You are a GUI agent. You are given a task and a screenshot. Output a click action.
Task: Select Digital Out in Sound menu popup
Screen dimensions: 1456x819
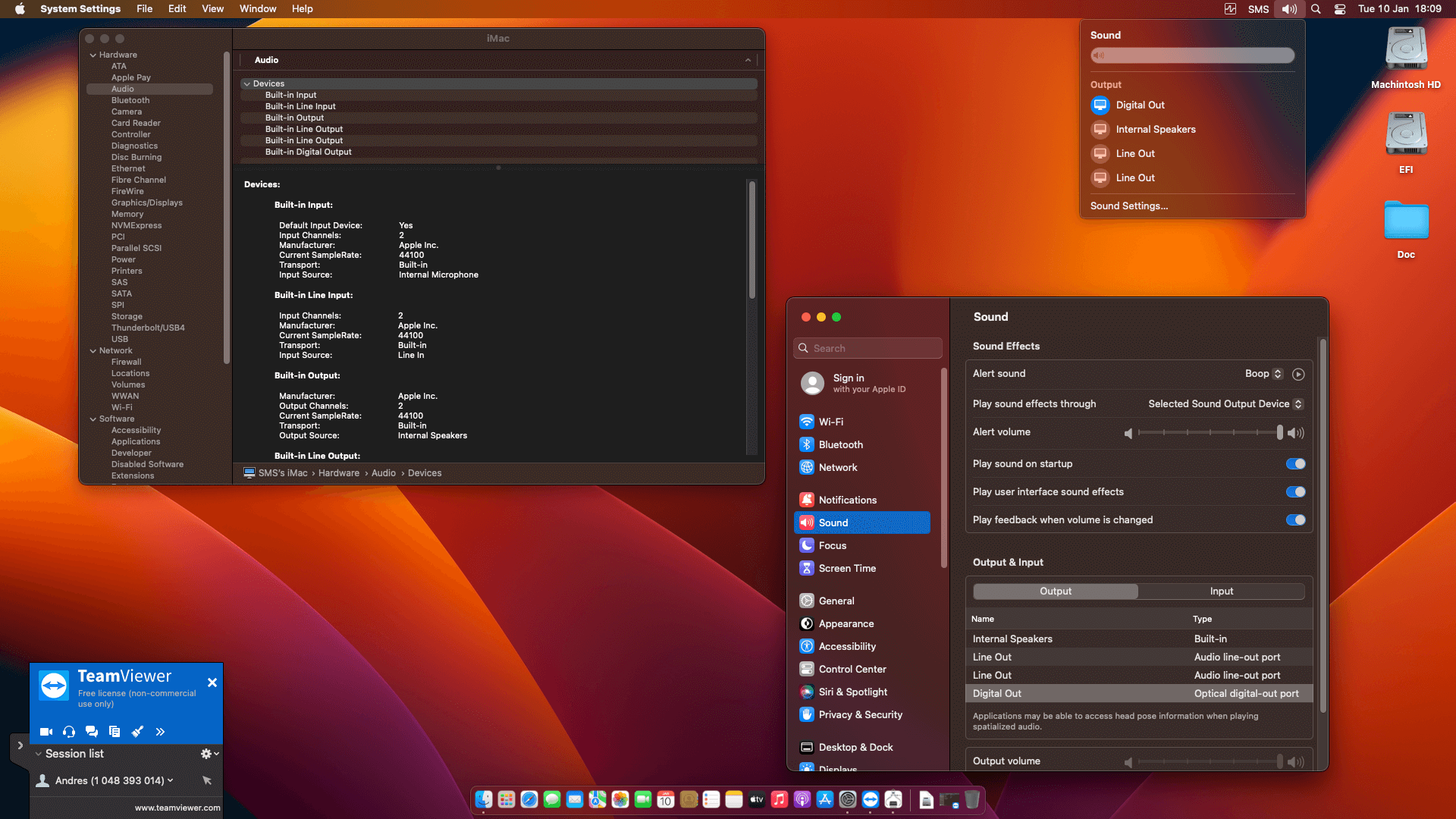[1140, 105]
